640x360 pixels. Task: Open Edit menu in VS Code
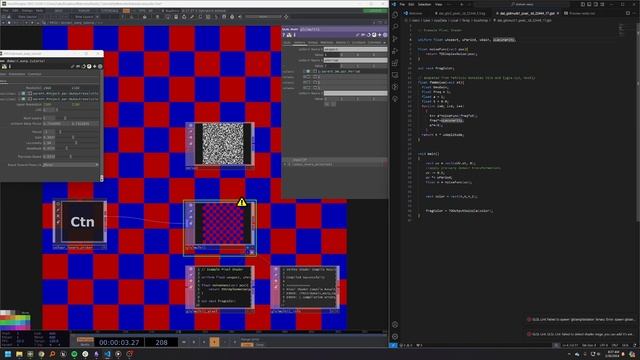411,4
